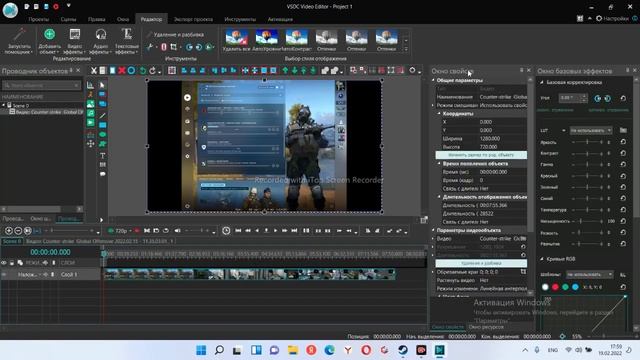Open the Tools ribbon tab
This screenshot has height=360, width=640.
point(240,19)
